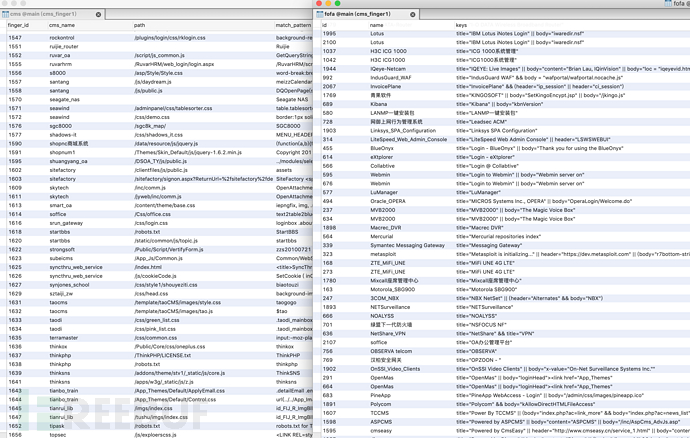Select the s8000 cell
Viewport: 690px width, 438px height.
pyautogui.click(x=58, y=73)
